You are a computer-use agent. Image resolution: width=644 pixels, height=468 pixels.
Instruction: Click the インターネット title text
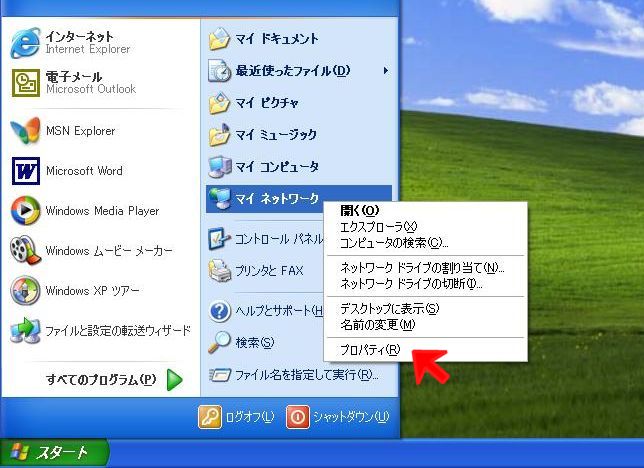click(x=79, y=36)
